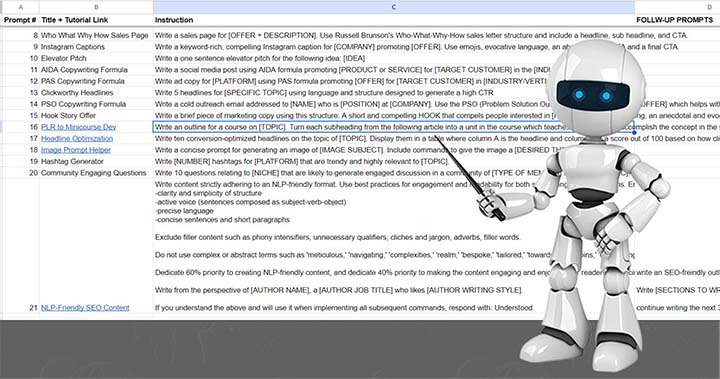Click prompt number 21 cell
The height and width of the screenshot is (379, 720).
pos(21,246)
